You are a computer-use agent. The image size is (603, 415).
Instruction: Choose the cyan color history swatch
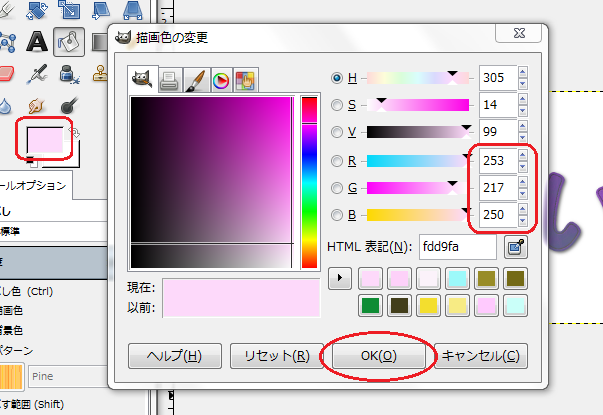point(457,278)
